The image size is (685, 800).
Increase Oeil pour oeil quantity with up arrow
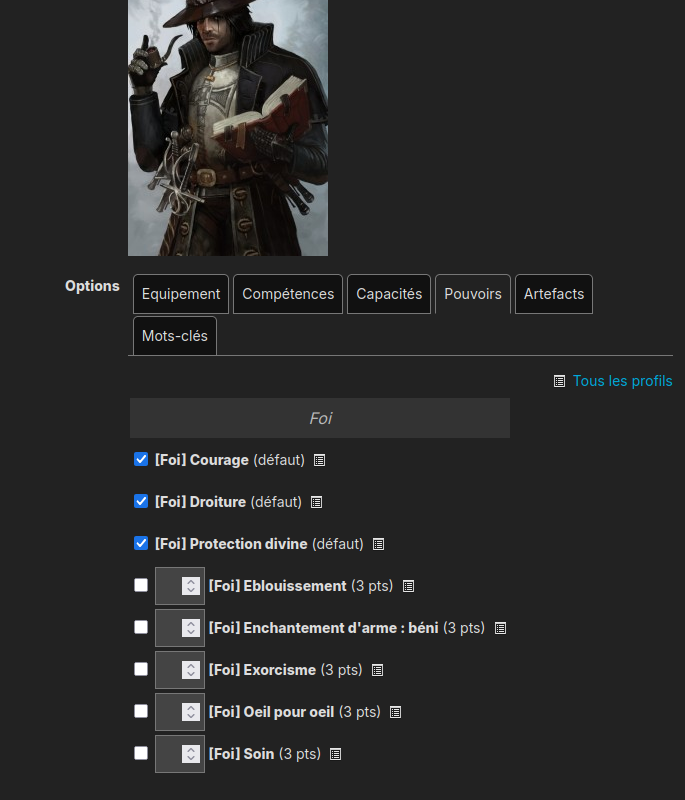191,708
